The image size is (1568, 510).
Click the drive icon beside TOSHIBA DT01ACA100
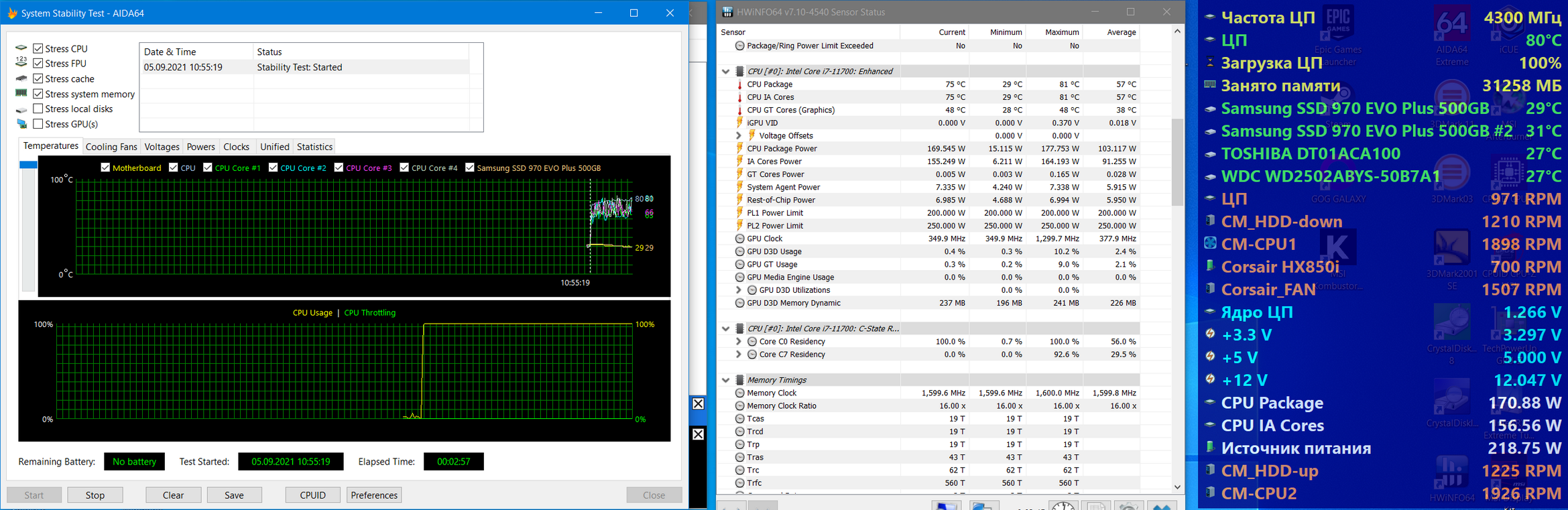pyautogui.click(x=1210, y=153)
